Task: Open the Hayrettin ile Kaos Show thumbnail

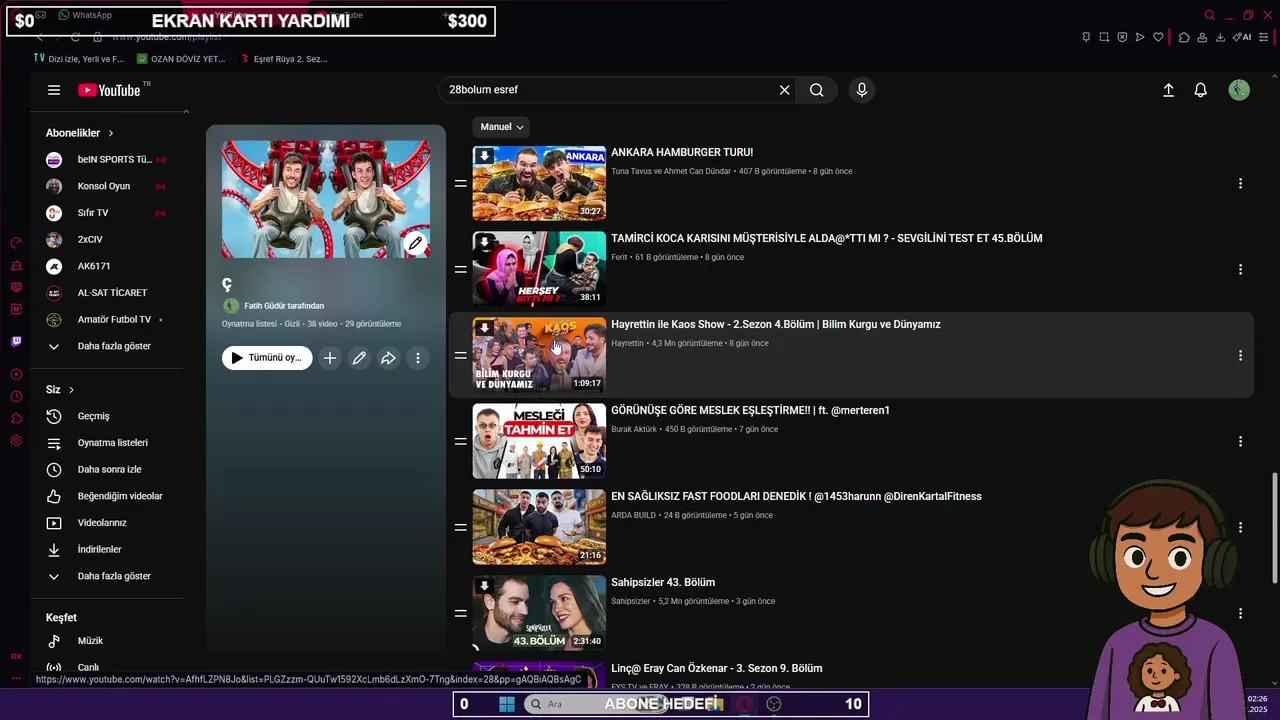Action: click(539, 355)
